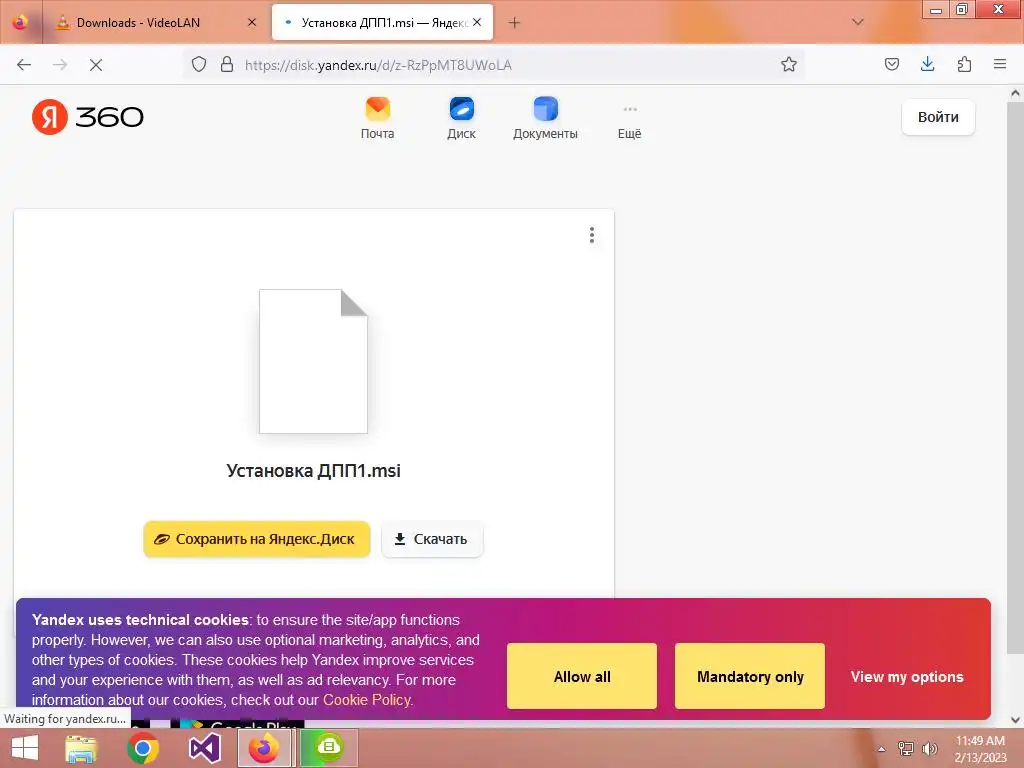
Task: Select the Установка ДПП1.msi browser tab
Action: pos(382,22)
